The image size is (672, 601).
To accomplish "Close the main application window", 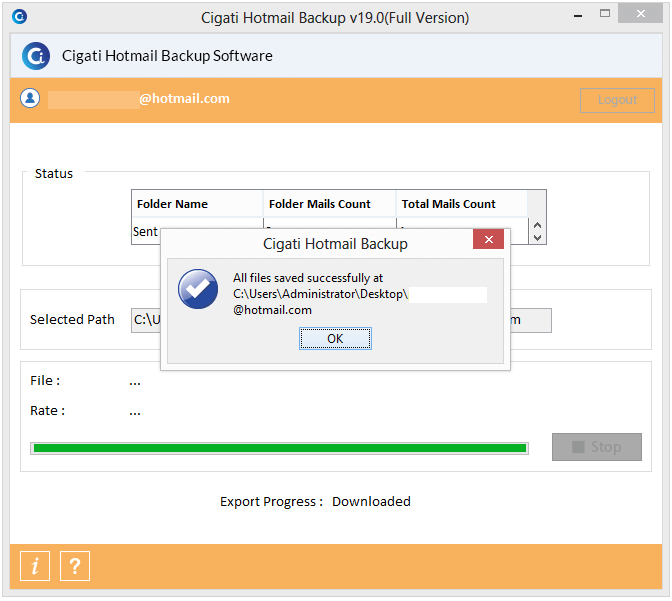I will click(640, 14).
